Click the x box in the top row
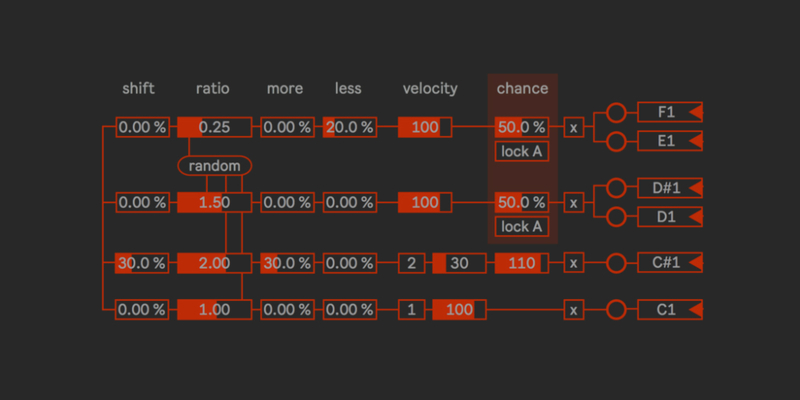Viewport: 800px width, 400px height. (x=574, y=127)
